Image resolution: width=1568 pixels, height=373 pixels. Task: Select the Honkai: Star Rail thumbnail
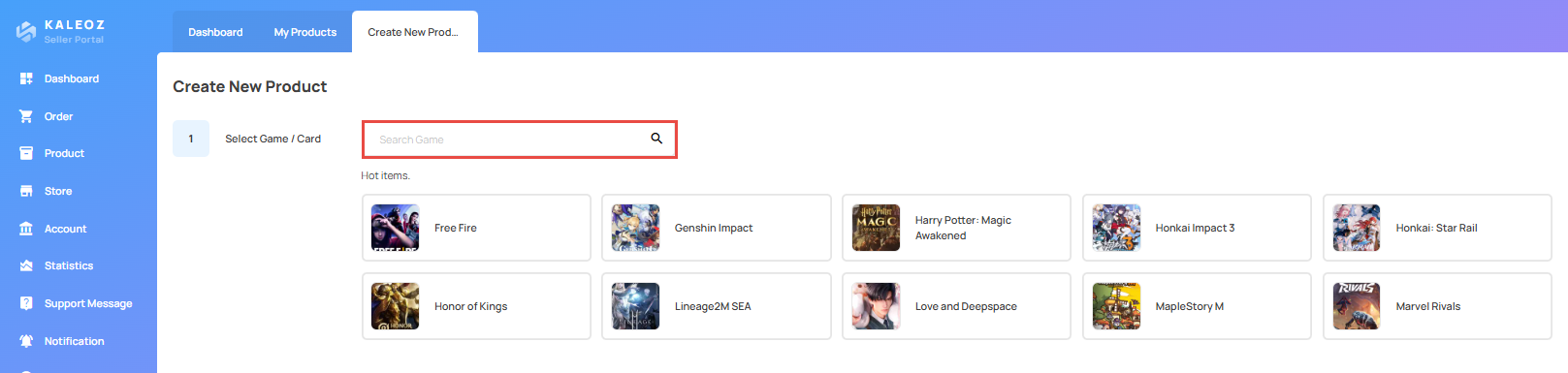pos(1358,228)
